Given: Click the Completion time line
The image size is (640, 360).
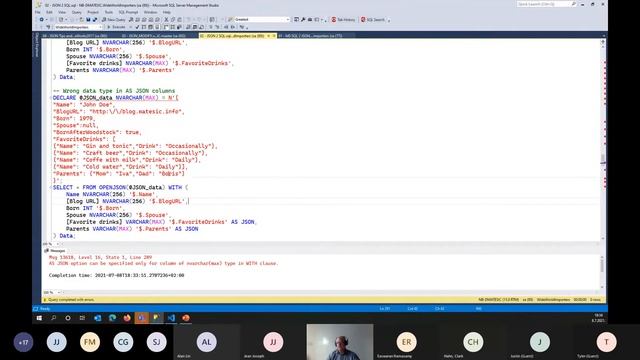Looking at the screenshot, I should (x=116, y=275).
